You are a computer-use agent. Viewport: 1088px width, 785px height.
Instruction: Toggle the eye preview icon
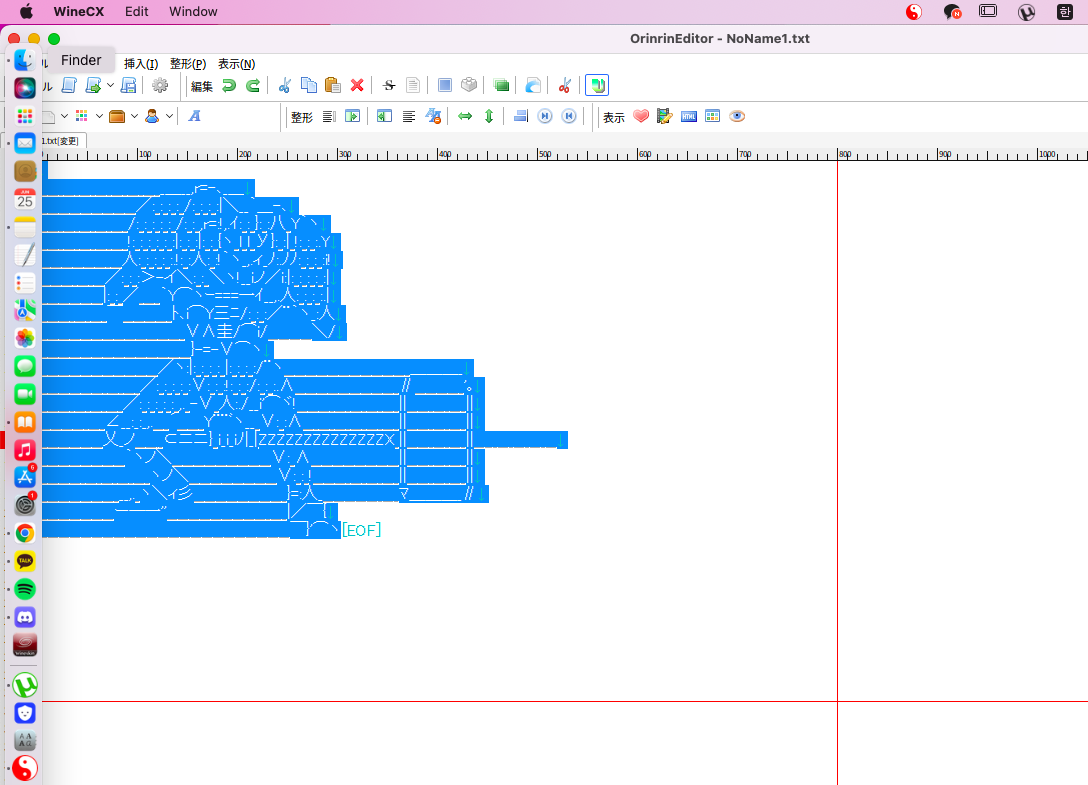tap(737, 116)
